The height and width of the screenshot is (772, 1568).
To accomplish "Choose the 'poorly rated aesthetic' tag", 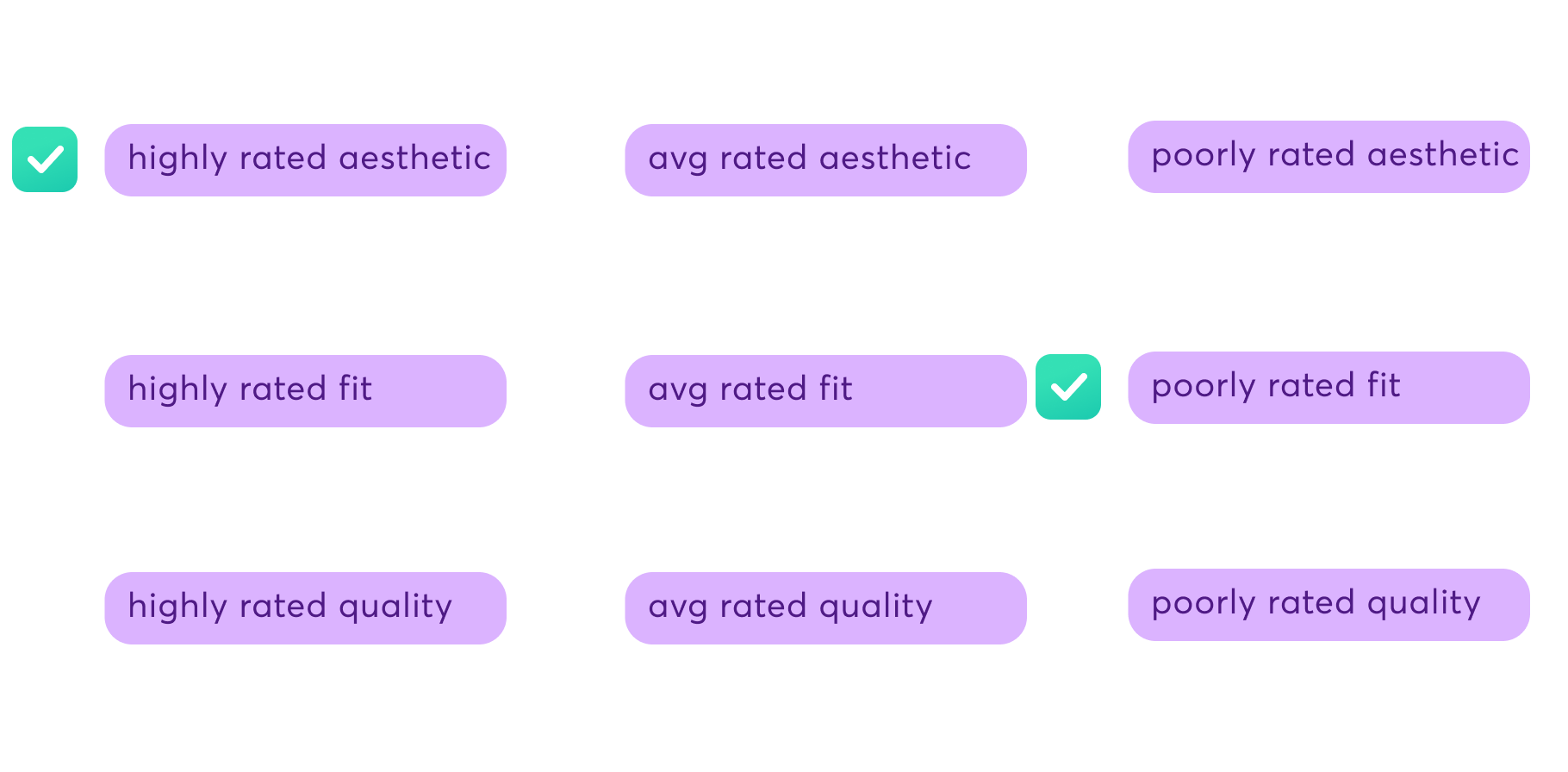I will [x=1329, y=157].
